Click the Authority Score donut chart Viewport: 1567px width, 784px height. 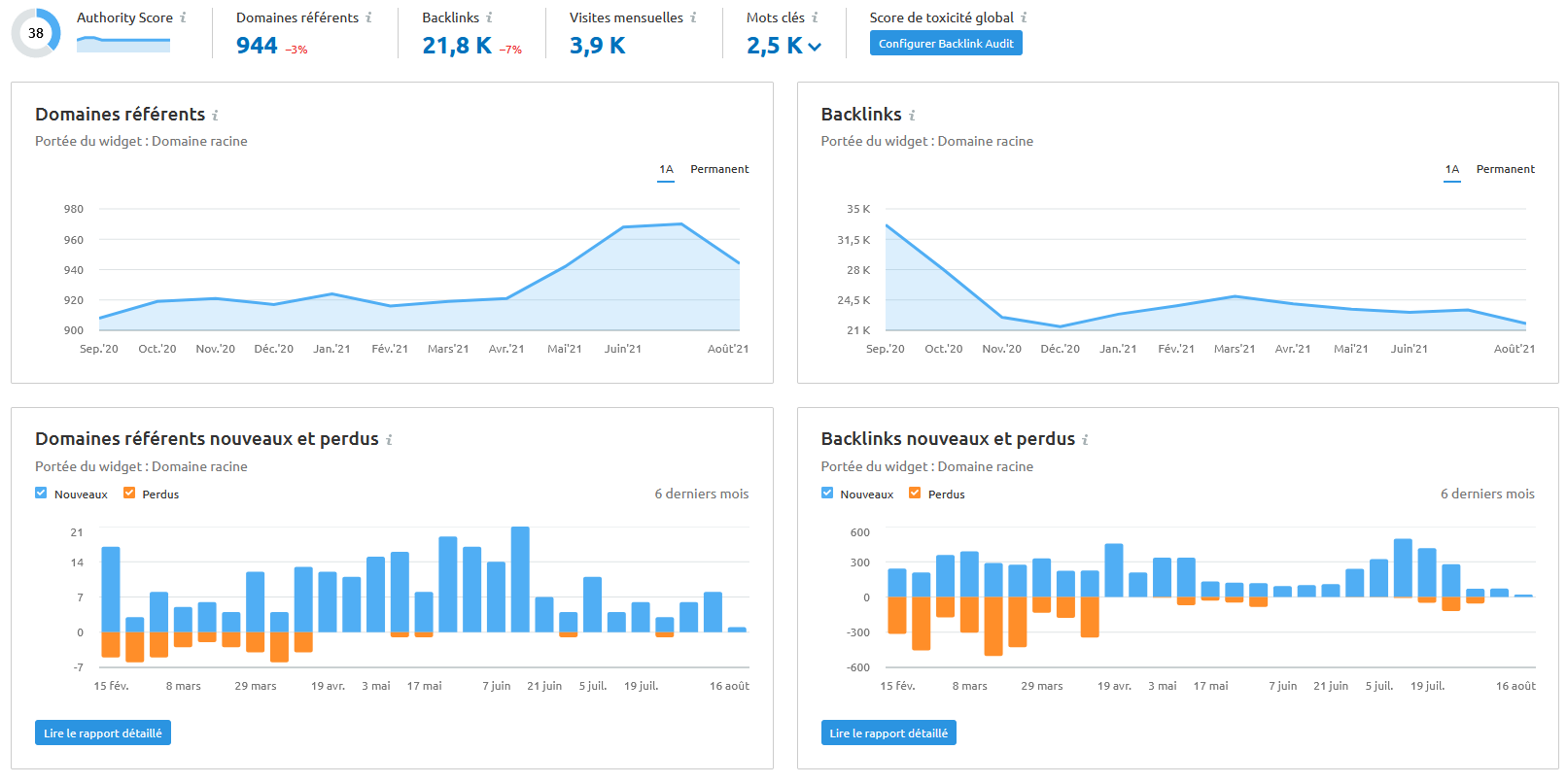tap(36, 33)
